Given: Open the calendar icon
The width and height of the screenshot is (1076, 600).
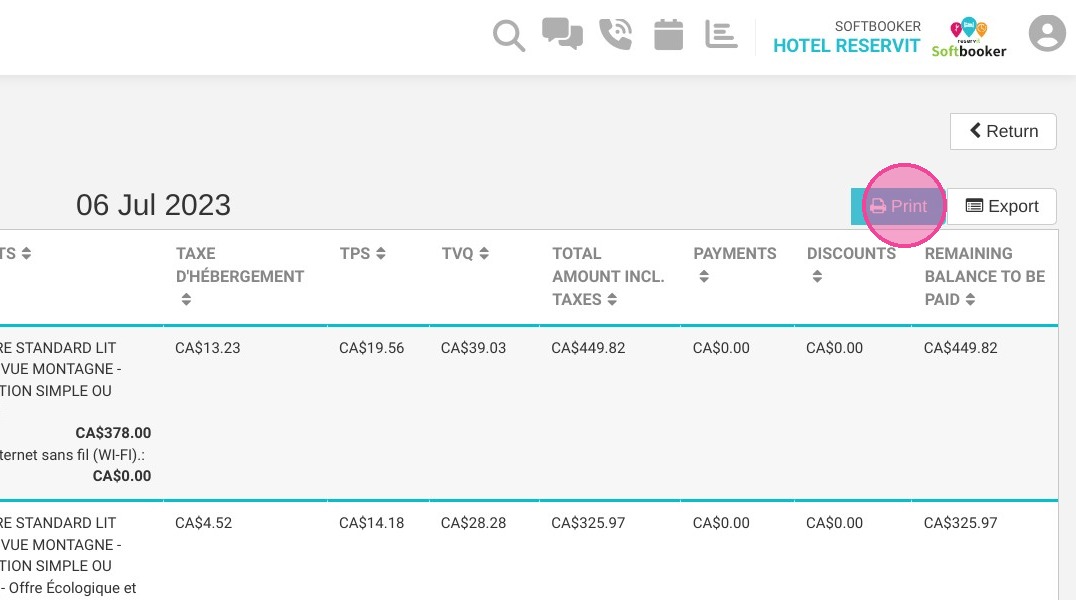Looking at the screenshot, I should 668,34.
